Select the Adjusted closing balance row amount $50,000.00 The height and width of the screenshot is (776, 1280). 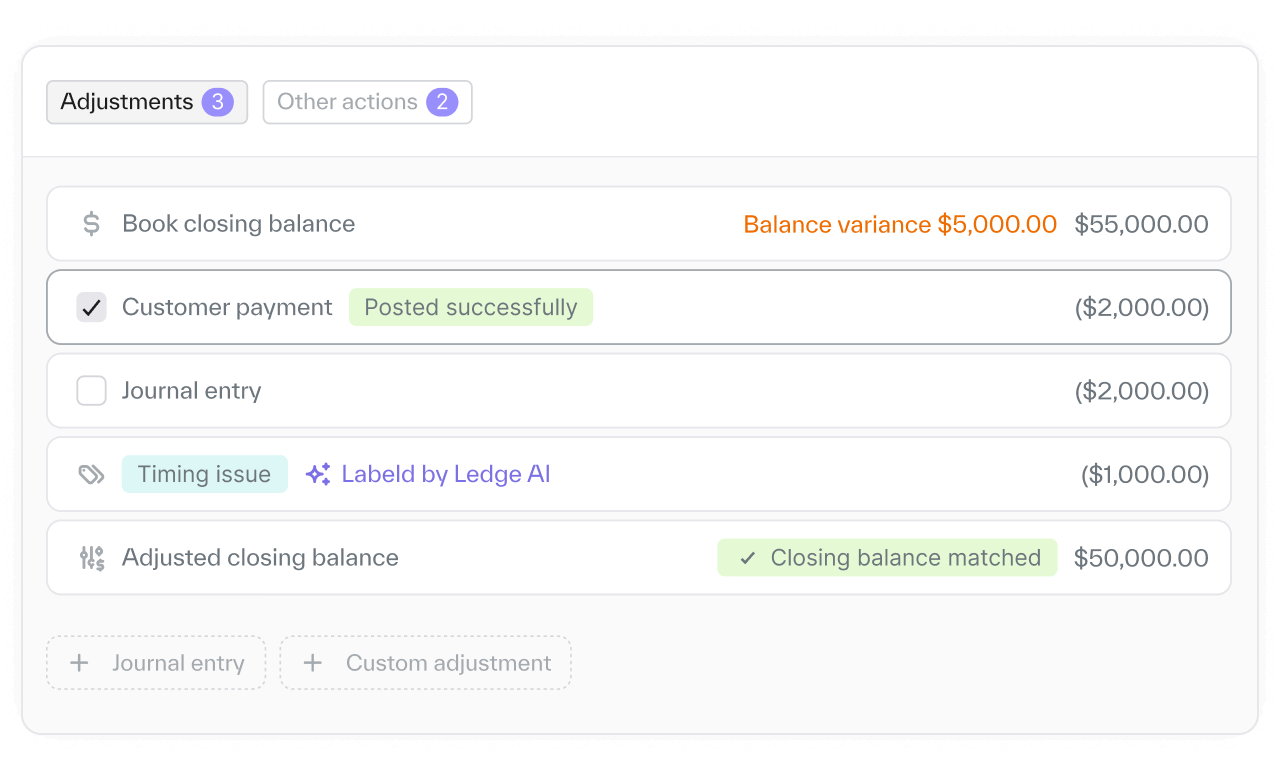pyautogui.click(x=1141, y=558)
